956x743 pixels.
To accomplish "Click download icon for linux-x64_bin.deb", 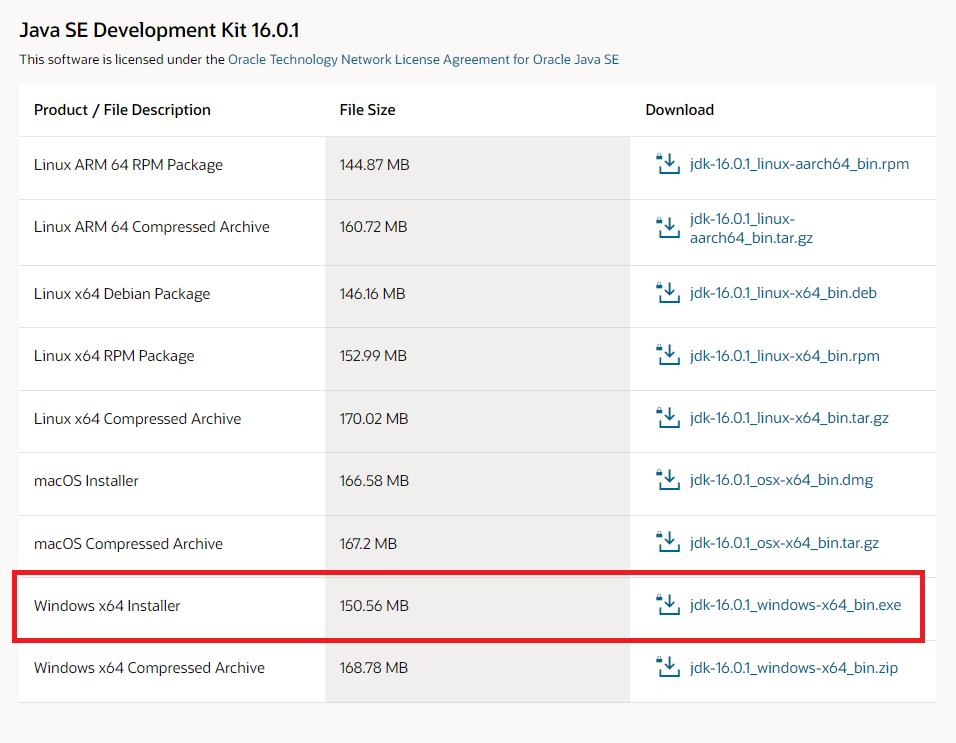I will [668, 293].
